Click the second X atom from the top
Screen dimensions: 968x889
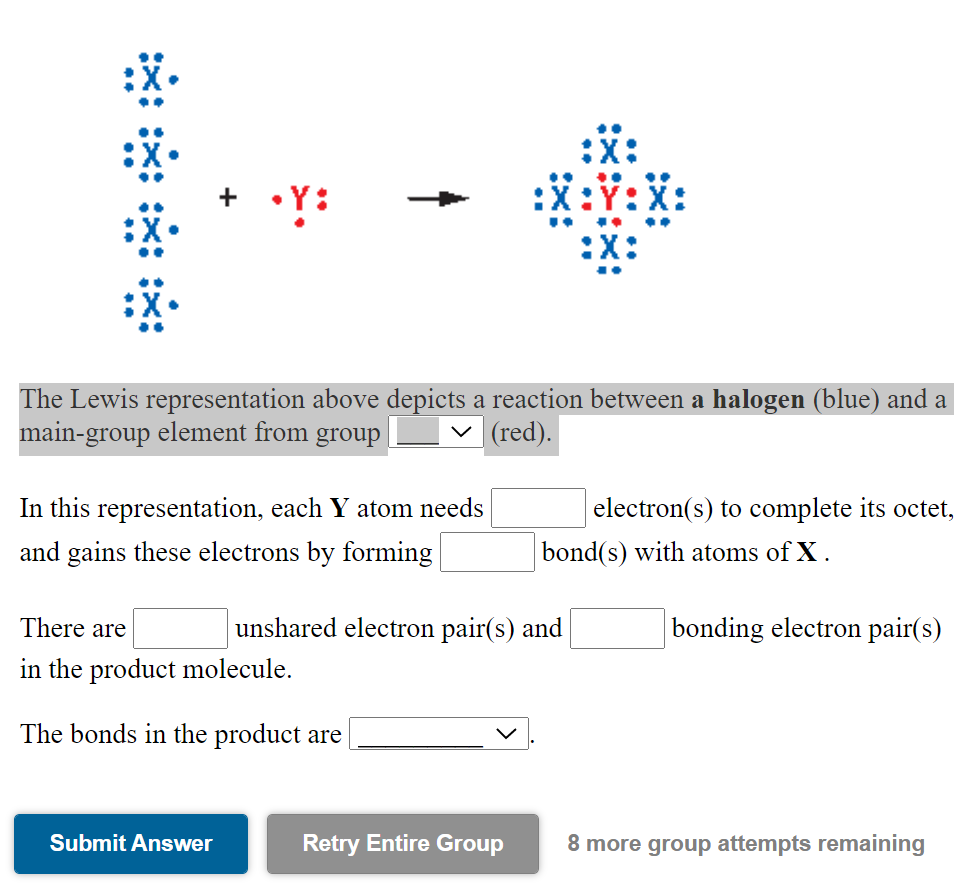(150, 155)
